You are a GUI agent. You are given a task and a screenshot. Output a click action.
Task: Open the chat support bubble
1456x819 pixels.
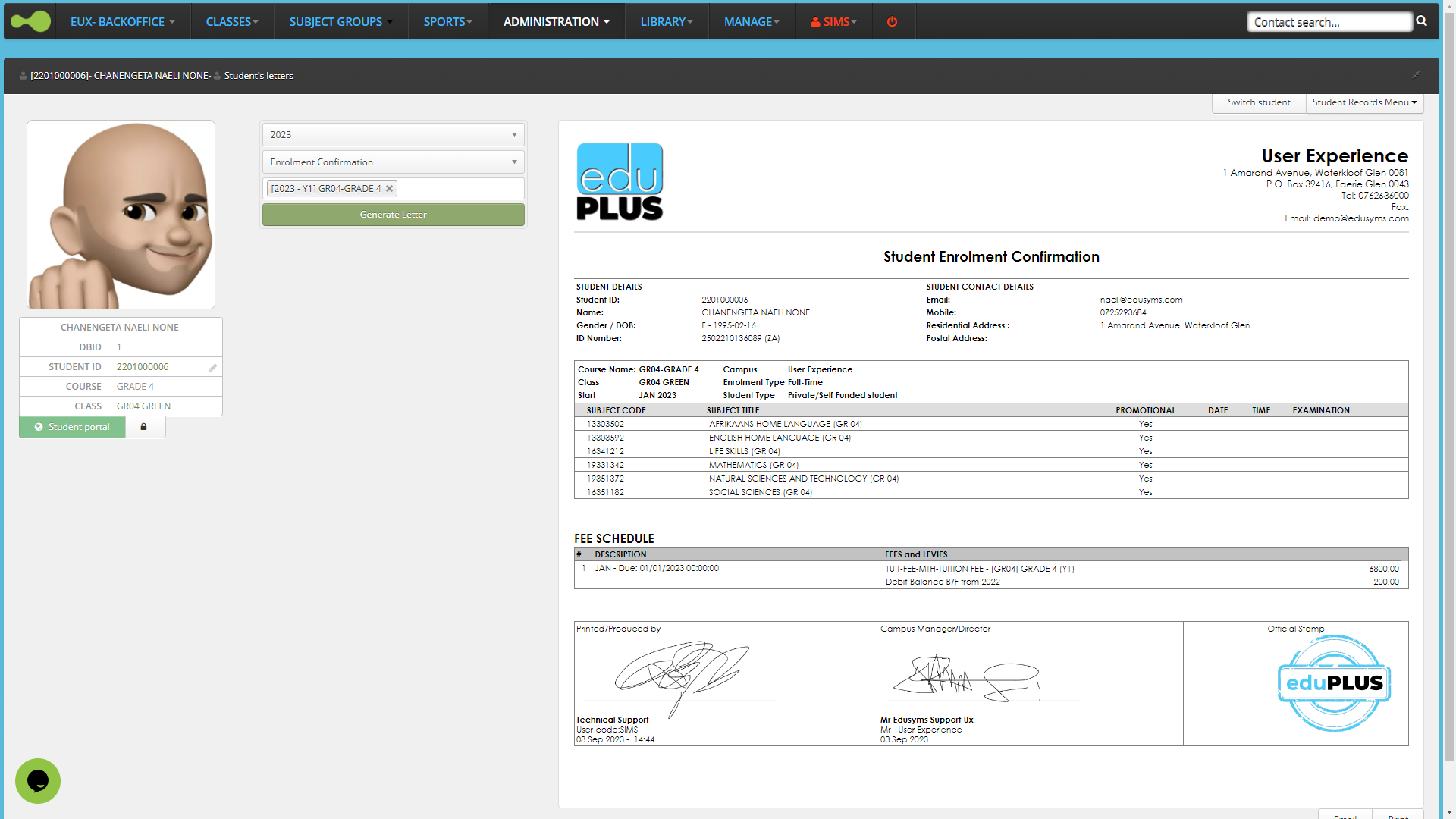(x=37, y=780)
